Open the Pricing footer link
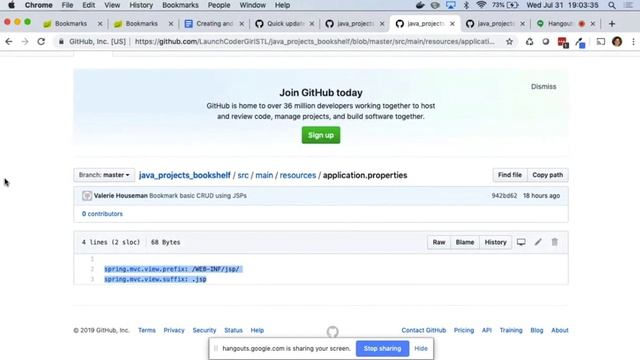This screenshot has width=640, height=360. [464, 330]
